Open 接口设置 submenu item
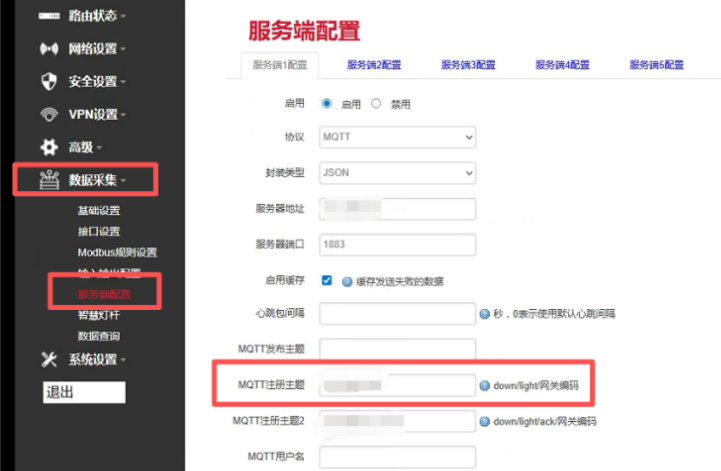721x471 pixels. (99, 231)
